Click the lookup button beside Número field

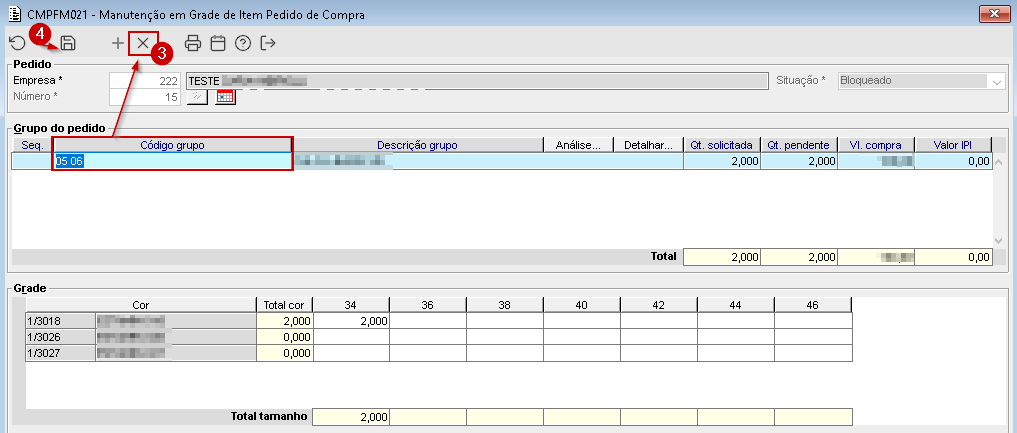point(197,97)
